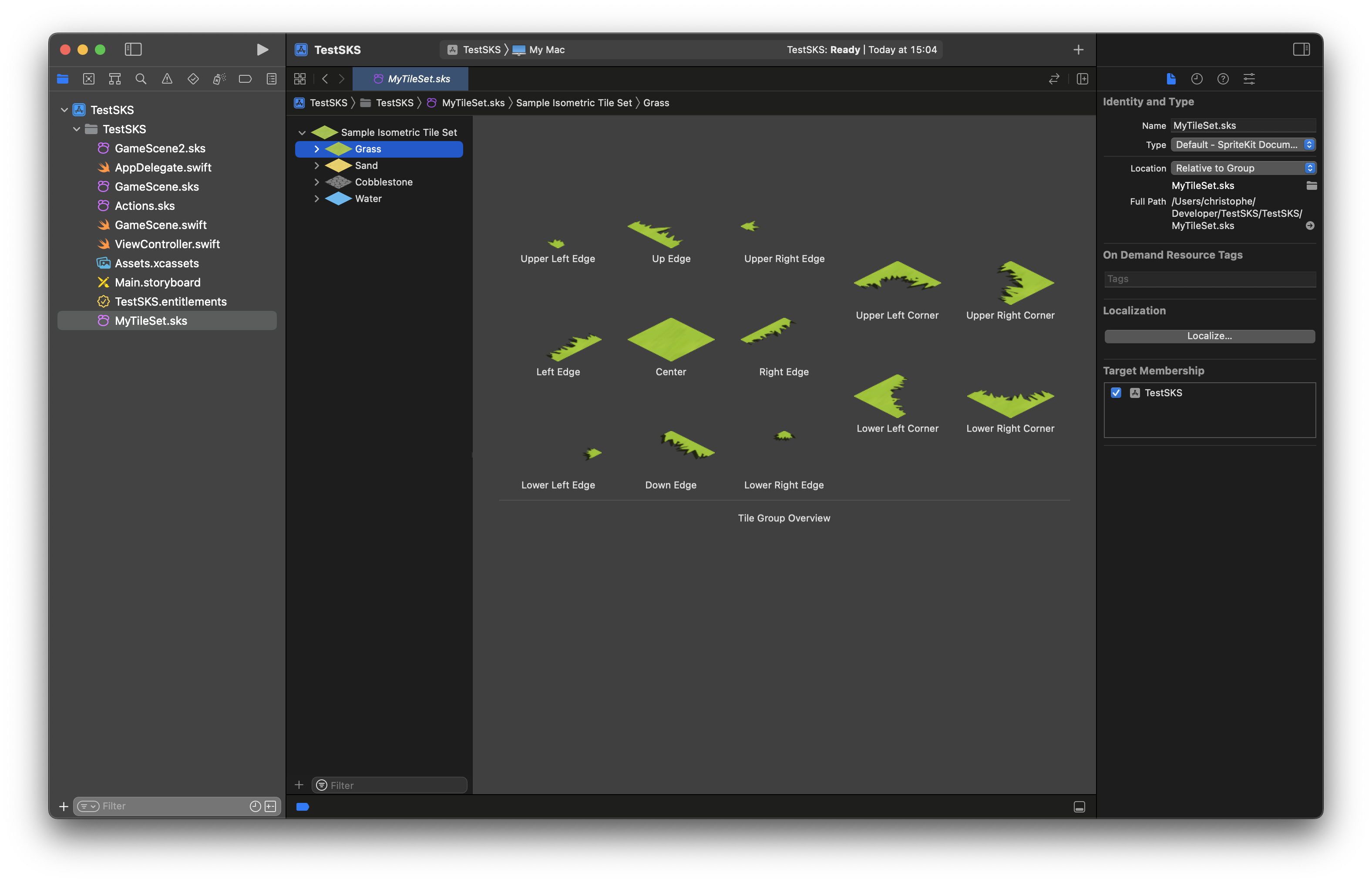Open the Breakpoint navigator icon
This screenshot has height=883, width=1372.
click(x=245, y=79)
